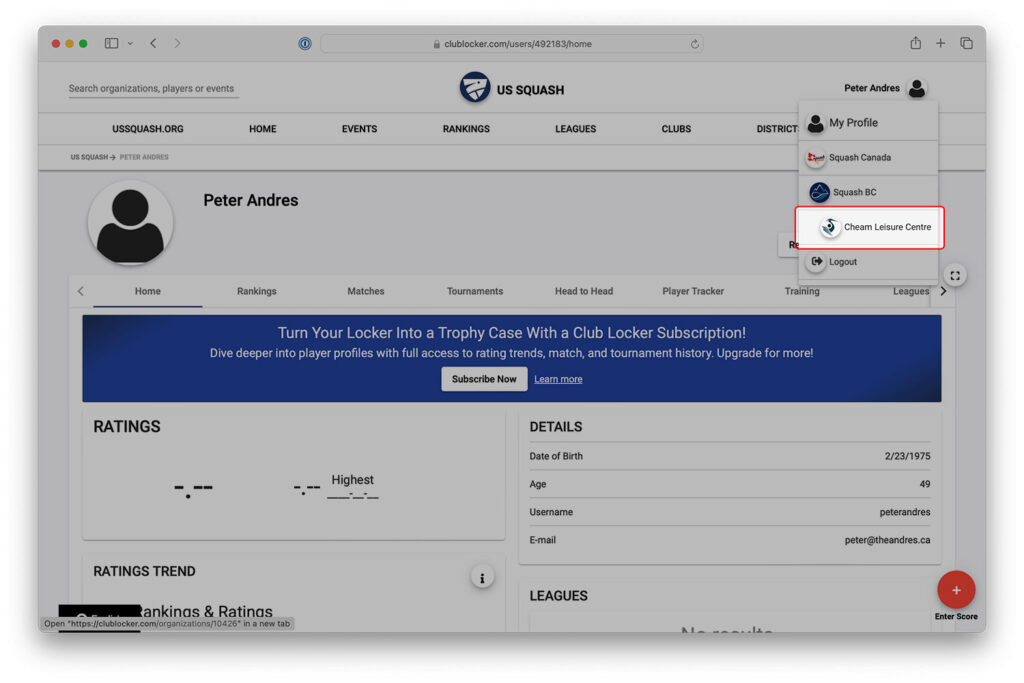The image size is (1024, 683).
Task: Choose Squash BC in the account menu
Action: click(869, 193)
